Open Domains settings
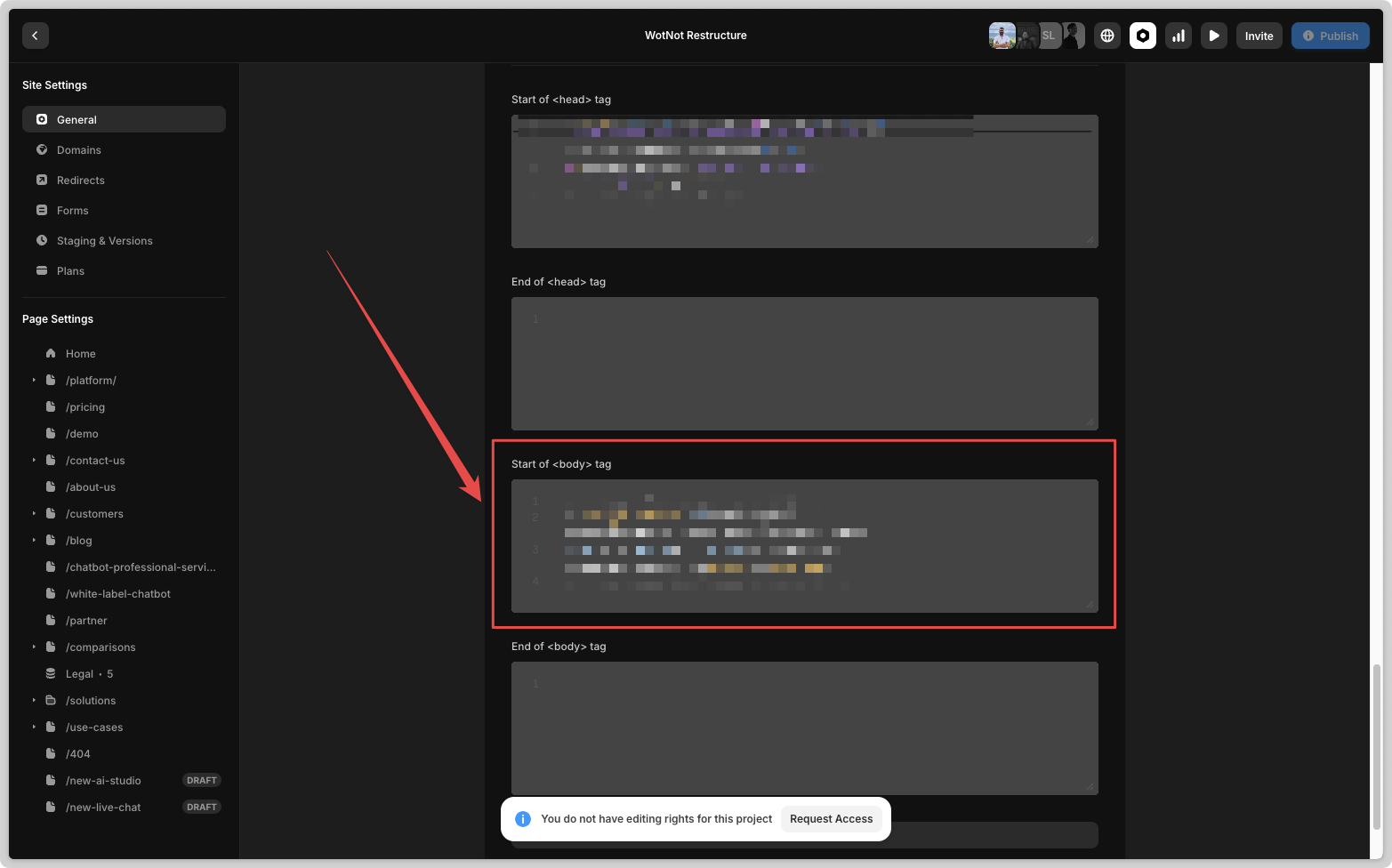1392x868 pixels. [78, 150]
